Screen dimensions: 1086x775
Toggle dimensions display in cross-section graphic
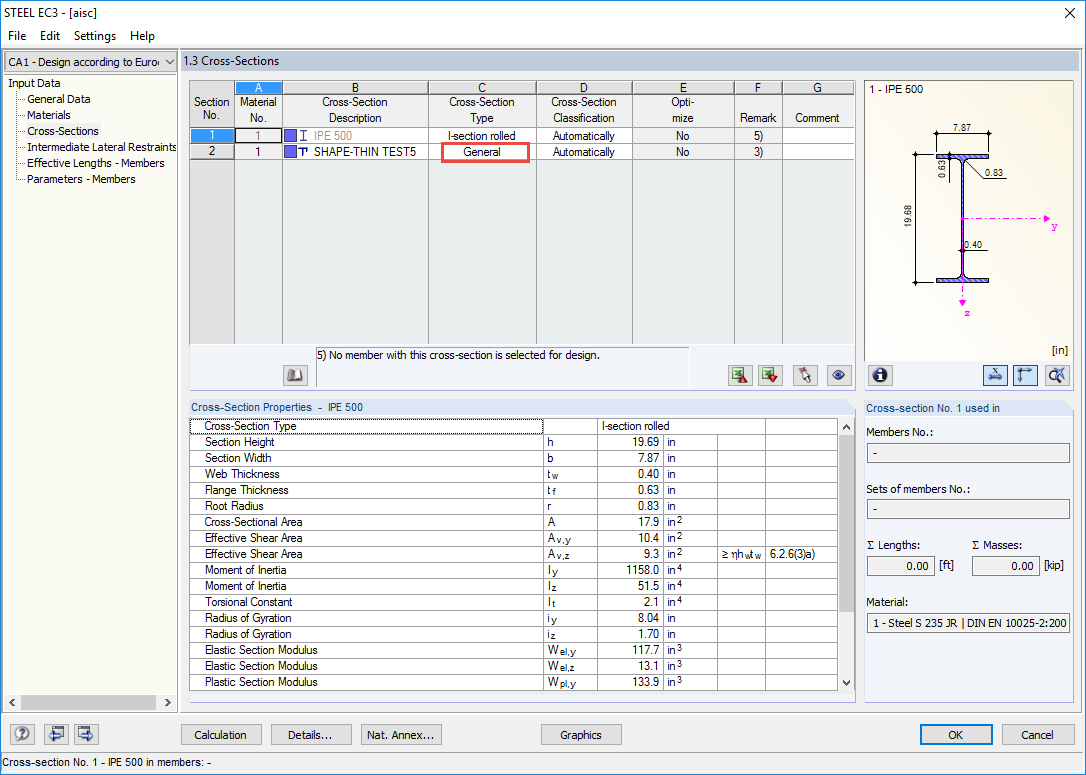[x=995, y=375]
